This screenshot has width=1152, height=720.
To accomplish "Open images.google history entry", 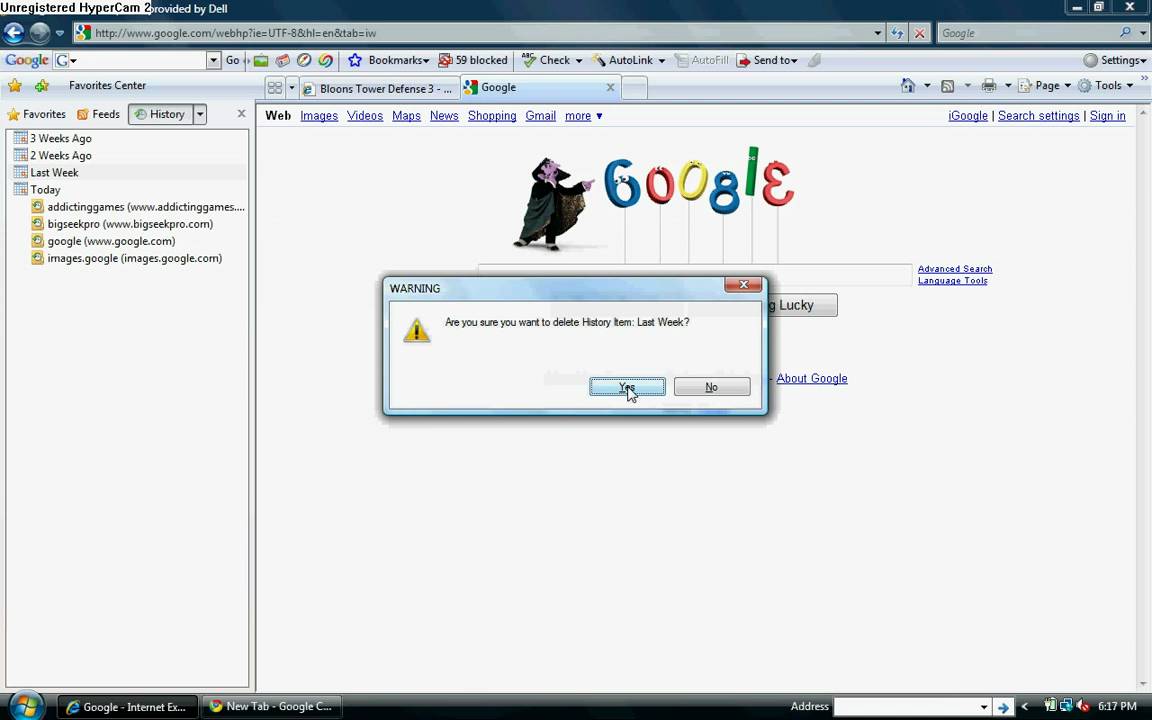I will (x=126, y=258).
